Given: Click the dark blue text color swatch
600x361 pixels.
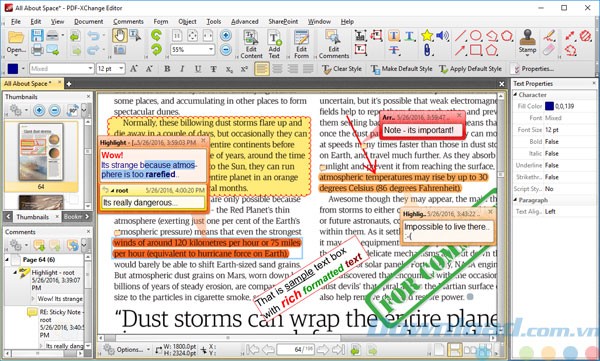Looking at the screenshot, I should pyautogui.click(x=13, y=69).
